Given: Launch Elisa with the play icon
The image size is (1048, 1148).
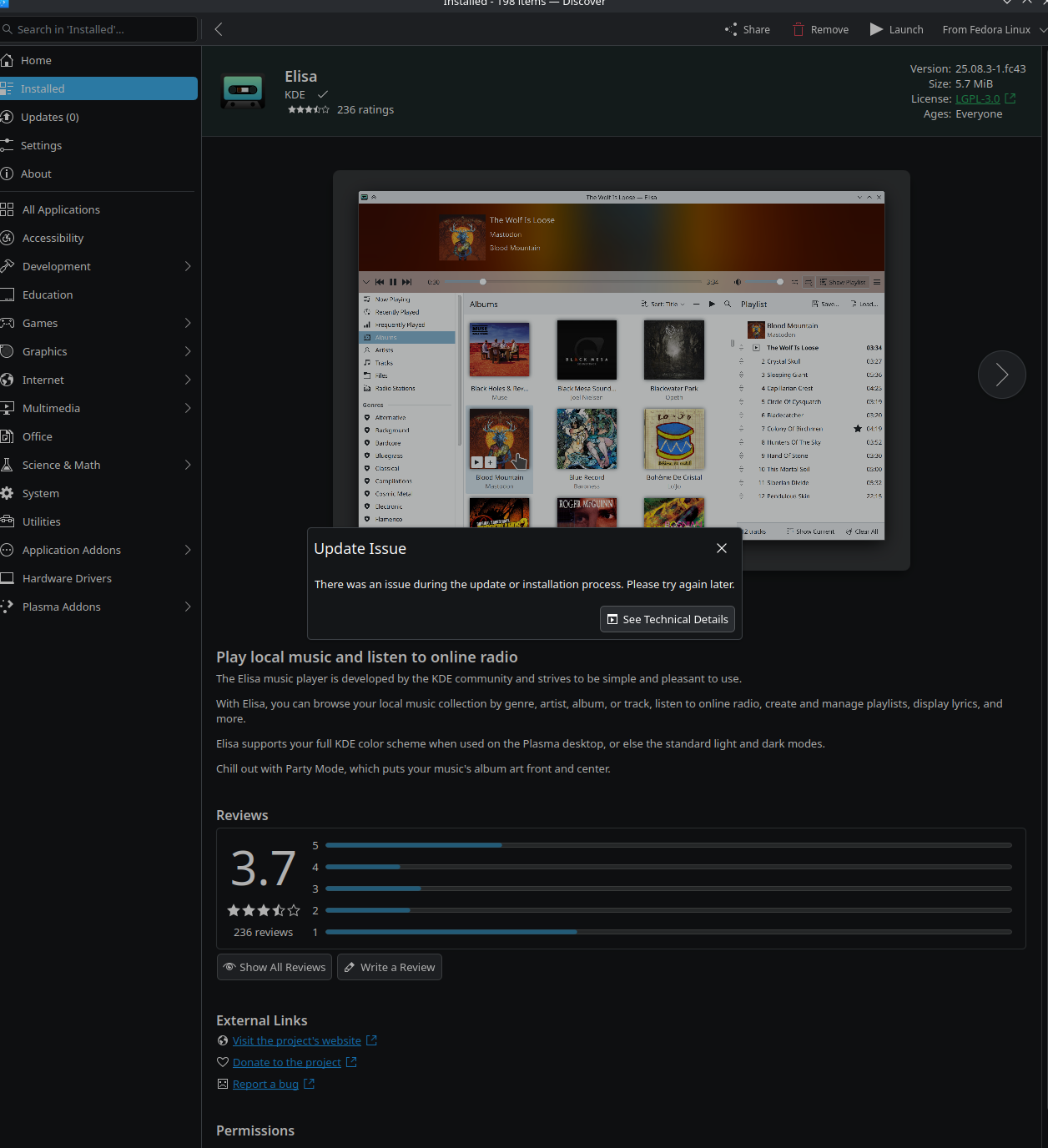Looking at the screenshot, I should 876,29.
